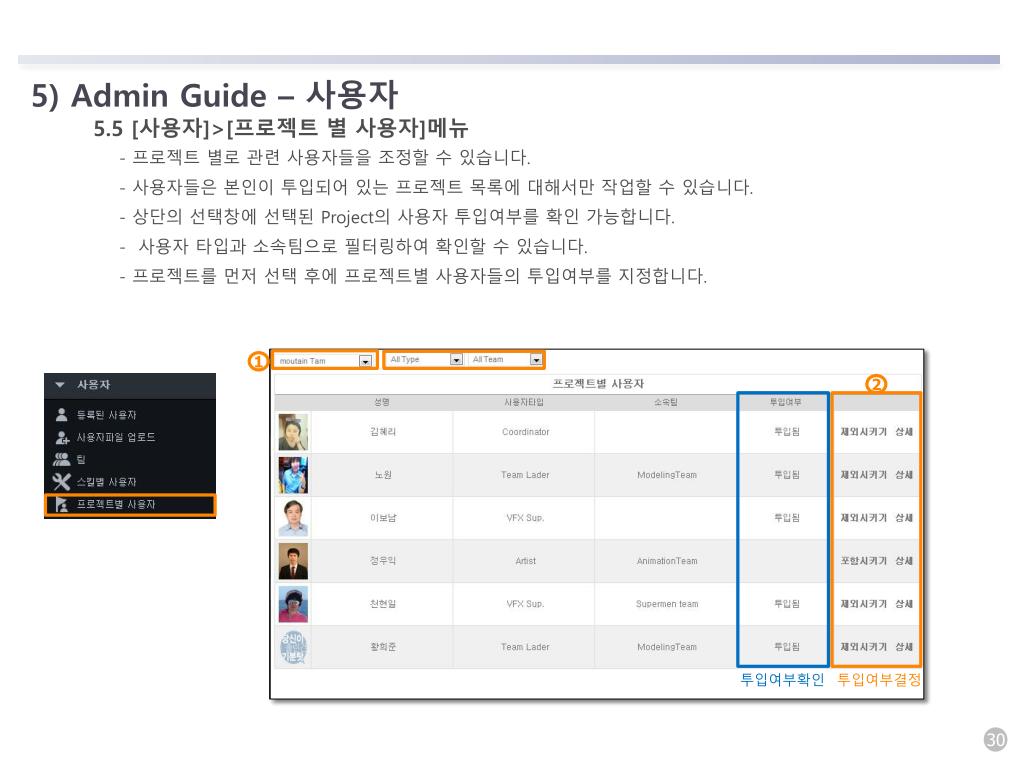Open 상세 details for 천현일
This screenshot has width=1024, height=768.
pyautogui.click(x=904, y=604)
